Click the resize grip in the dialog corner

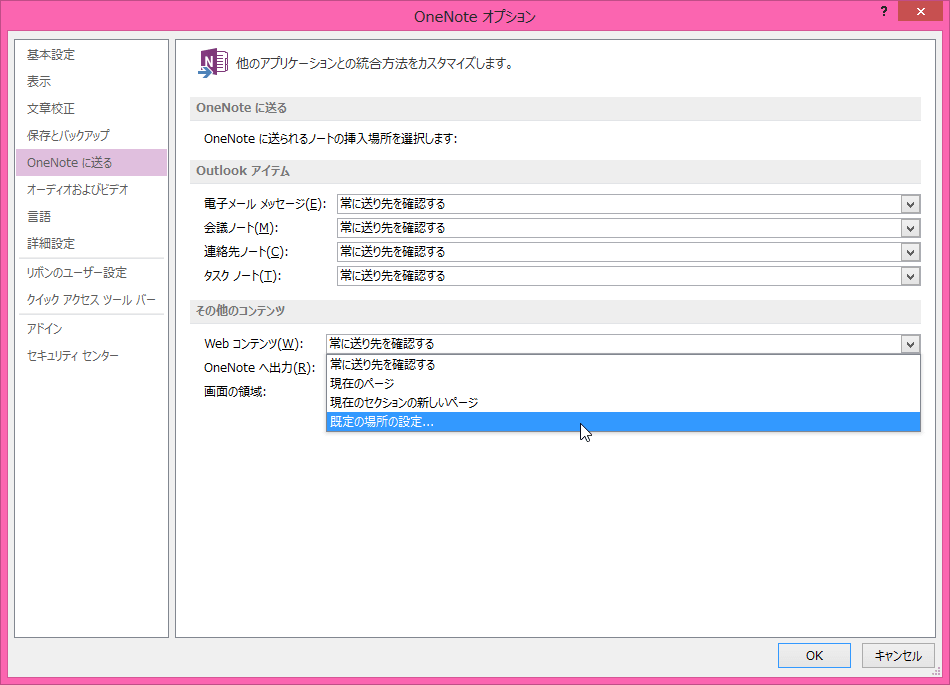click(x=937, y=672)
